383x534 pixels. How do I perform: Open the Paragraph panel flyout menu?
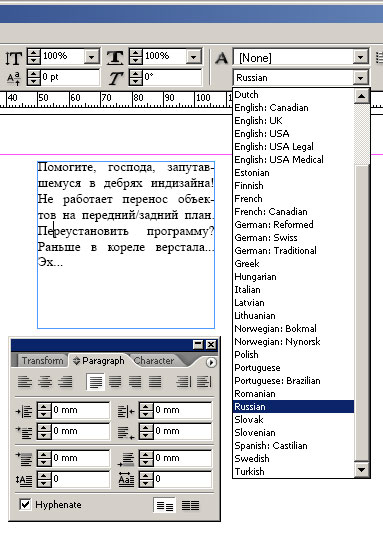tap(211, 362)
